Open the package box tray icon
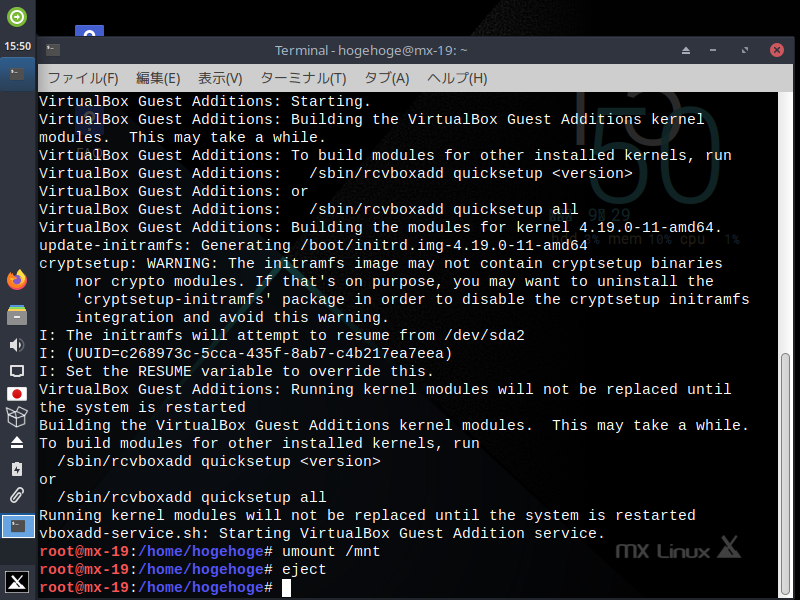Image resolution: width=800 pixels, height=600 pixels. tap(17, 417)
